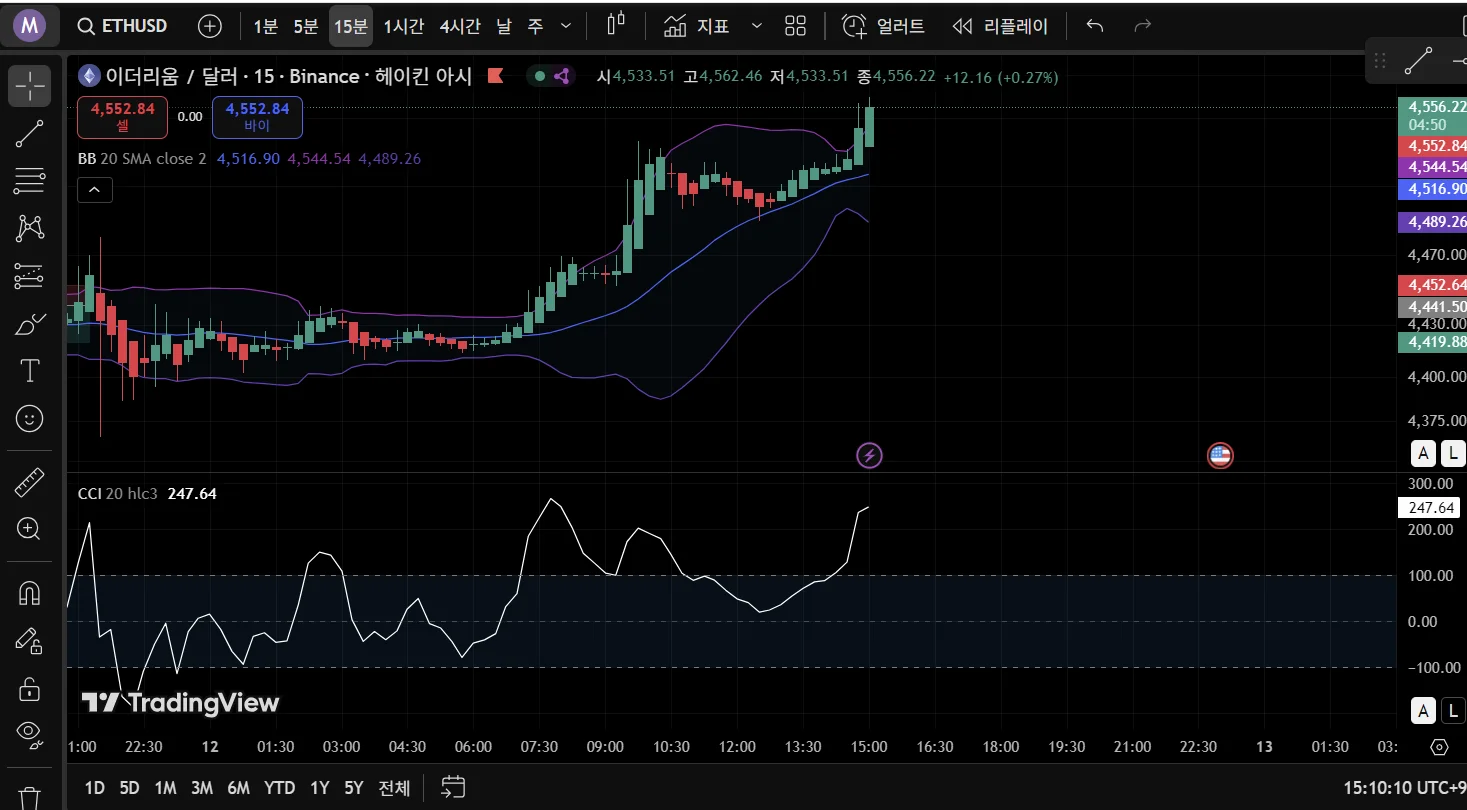Click the ETHUSD symbol search field
The height and width of the screenshot is (810, 1467).
(123, 26)
